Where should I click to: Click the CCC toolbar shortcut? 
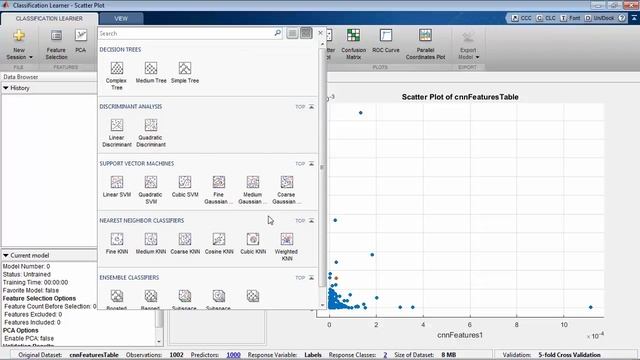(x=522, y=18)
